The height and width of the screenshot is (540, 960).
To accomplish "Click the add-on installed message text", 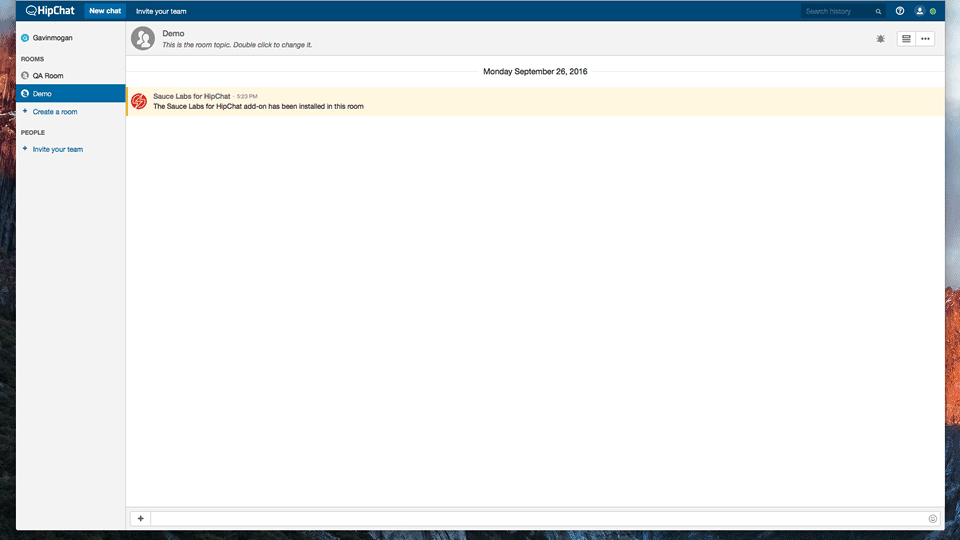I will (x=258, y=107).
